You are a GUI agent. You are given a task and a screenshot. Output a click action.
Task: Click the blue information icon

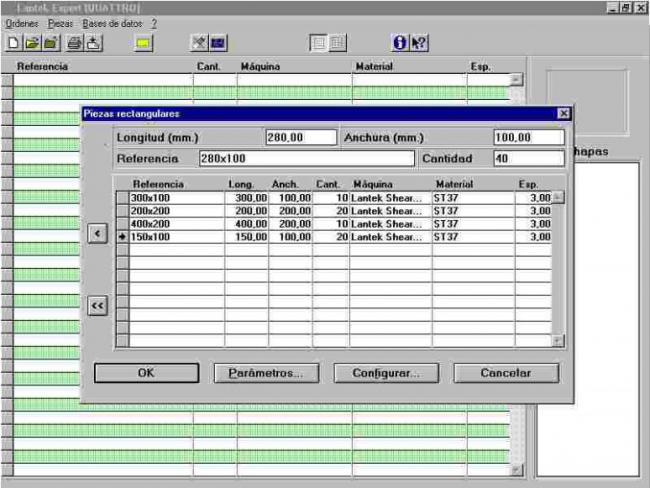(400, 43)
